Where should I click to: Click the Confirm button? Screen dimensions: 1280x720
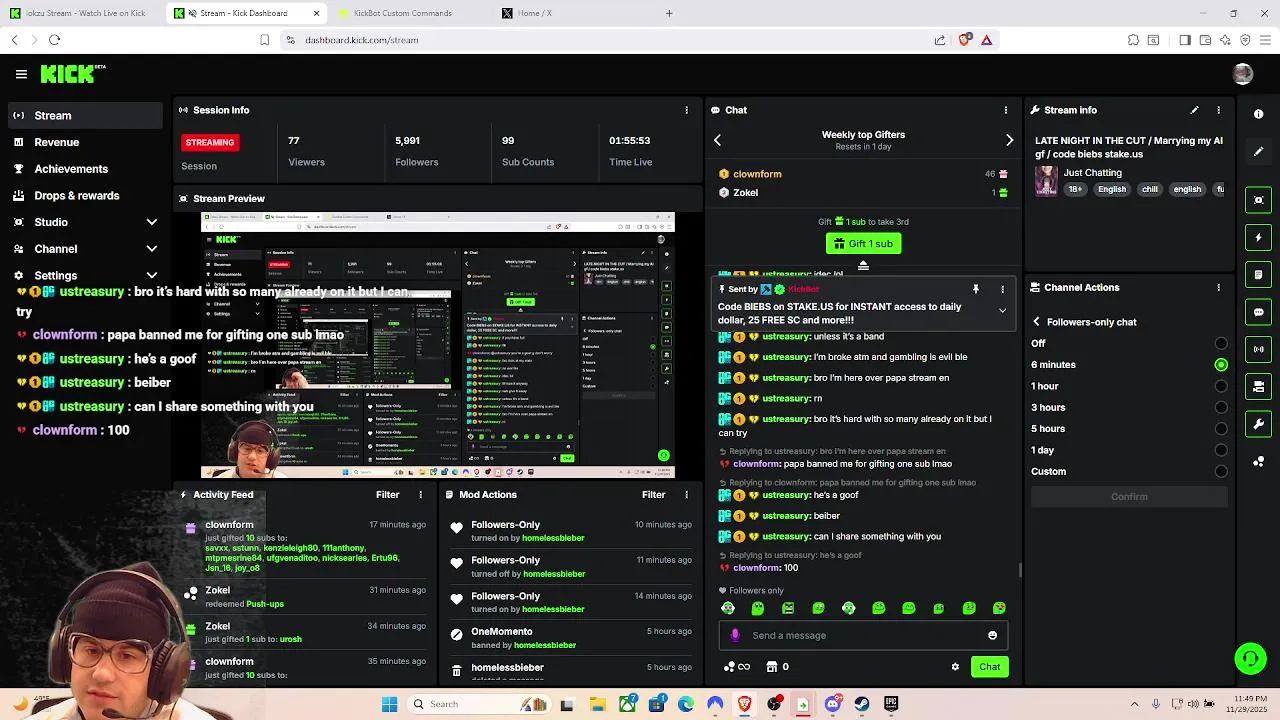[1129, 497]
